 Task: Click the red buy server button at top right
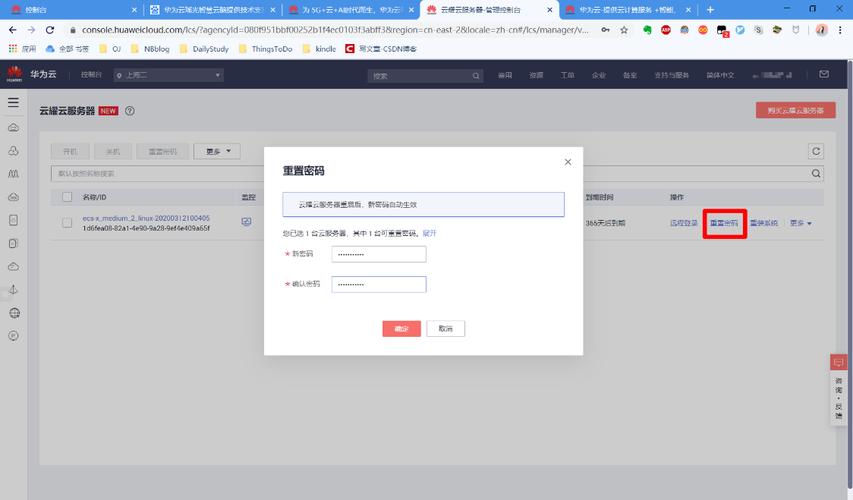[x=795, y=110]
